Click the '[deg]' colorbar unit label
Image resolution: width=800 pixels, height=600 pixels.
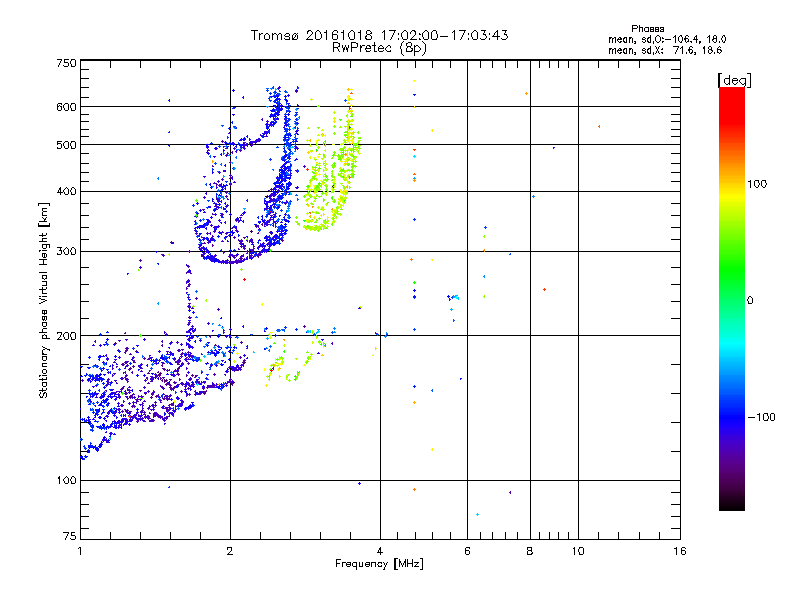[734, 81]
